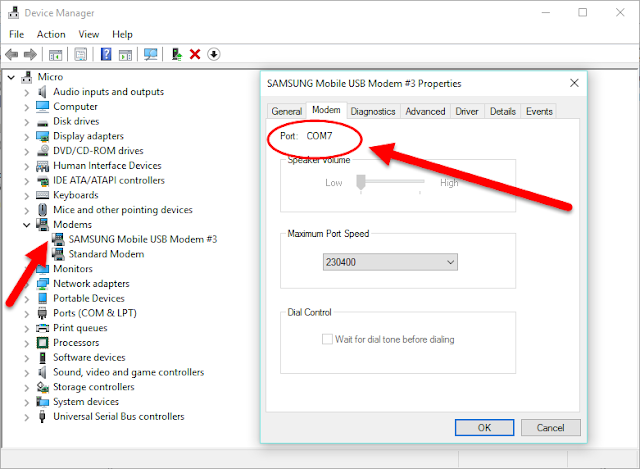Click the Cancel button
Image resolution: width=640 pixels, height=469 pixels.
click(x=550, y=427)
